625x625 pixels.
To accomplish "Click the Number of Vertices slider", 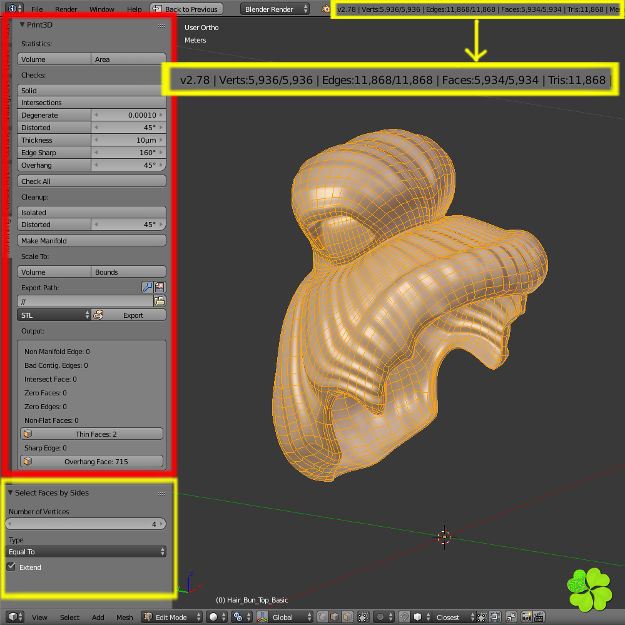I will coord(86,524).
